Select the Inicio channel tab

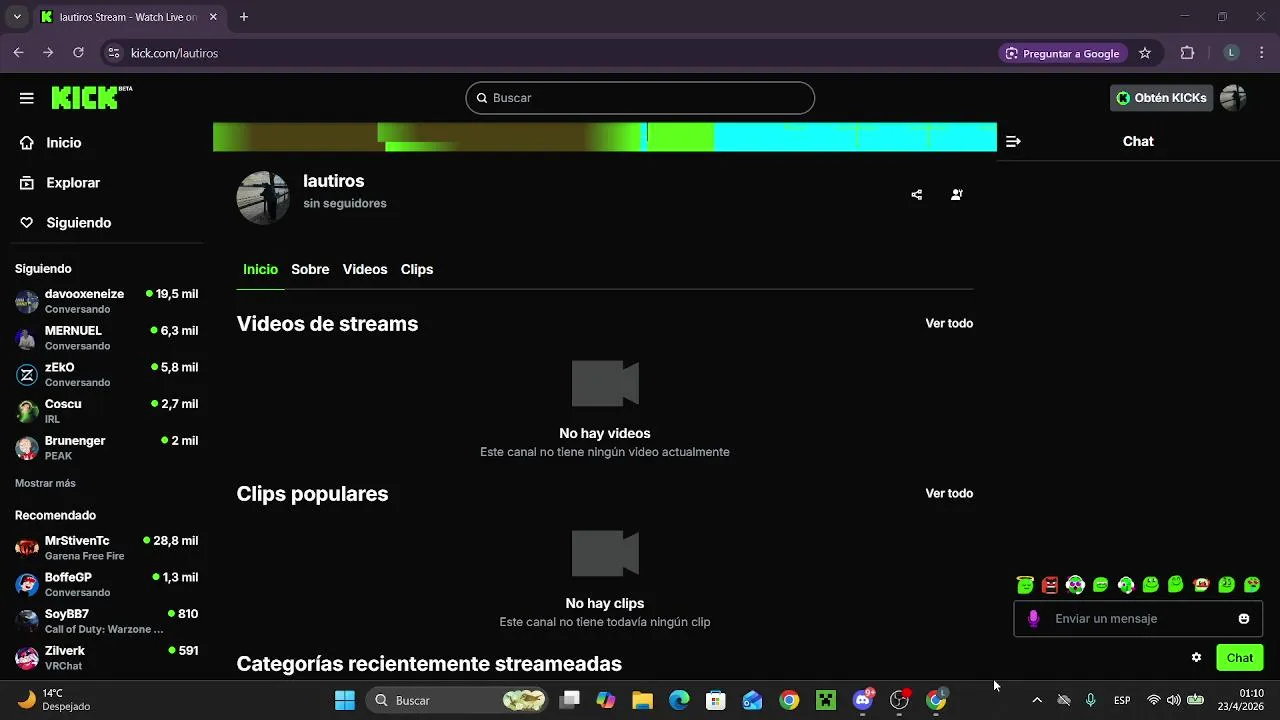tap(260, 270)
